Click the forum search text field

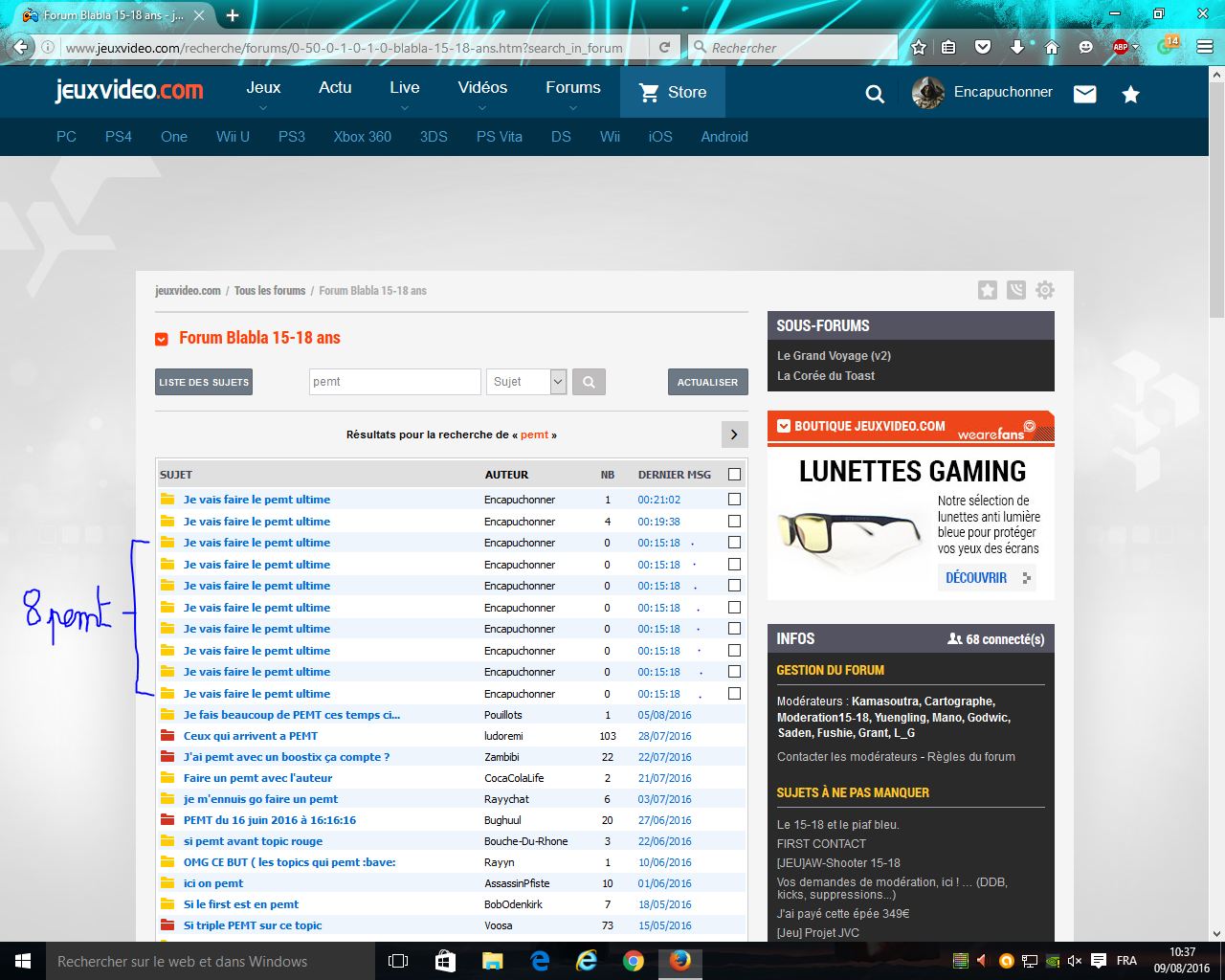click(x=394, y=382)
